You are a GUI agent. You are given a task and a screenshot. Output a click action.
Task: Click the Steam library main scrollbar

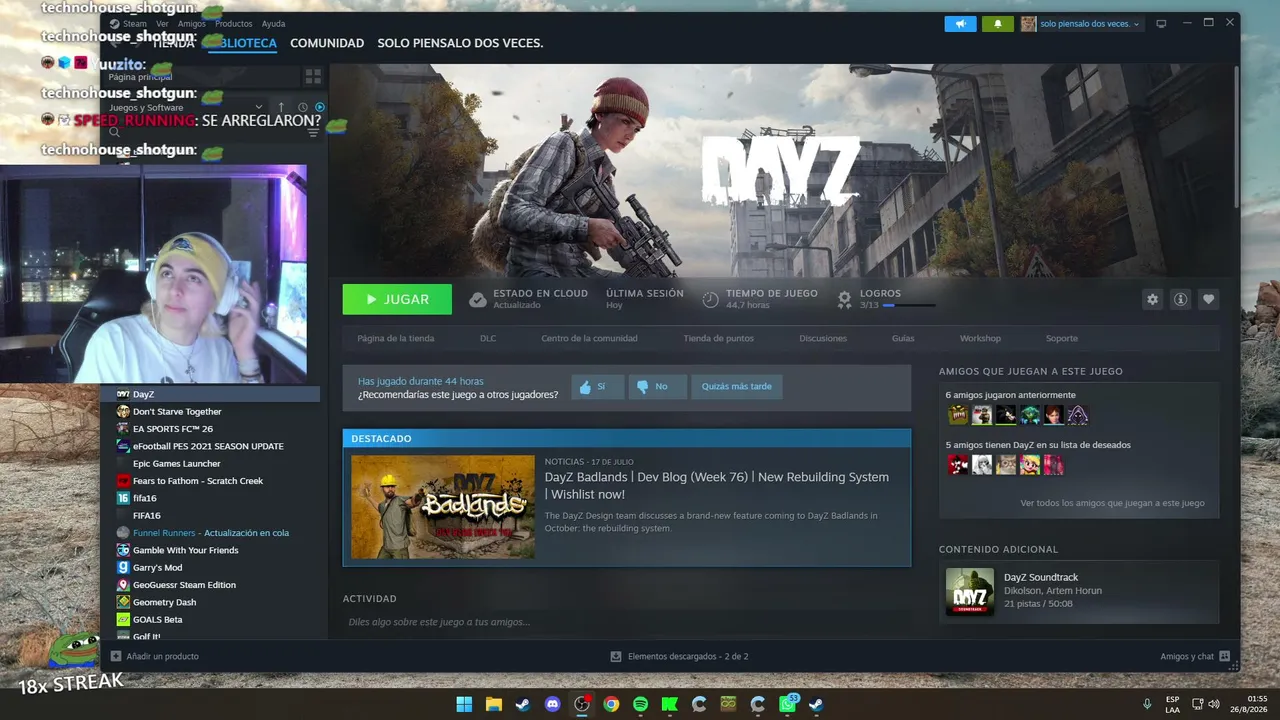[1236, 135]
